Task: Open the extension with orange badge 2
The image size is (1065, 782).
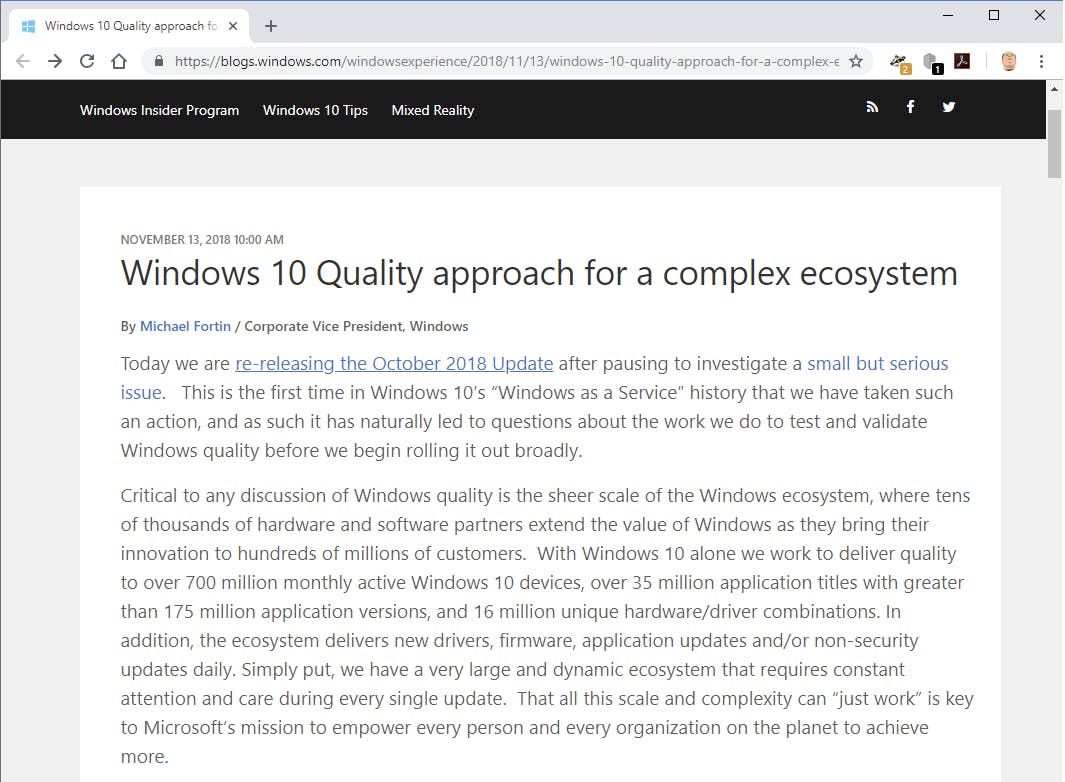Action: click(x=900, y=63)
